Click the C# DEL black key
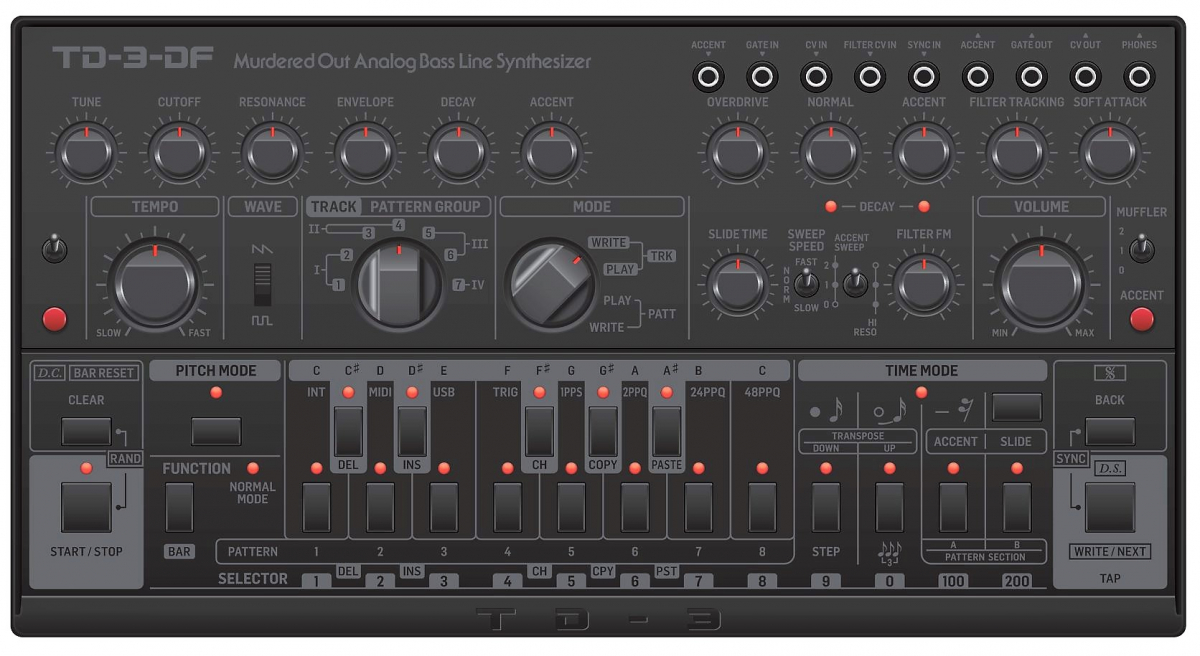 click(348, 432)
